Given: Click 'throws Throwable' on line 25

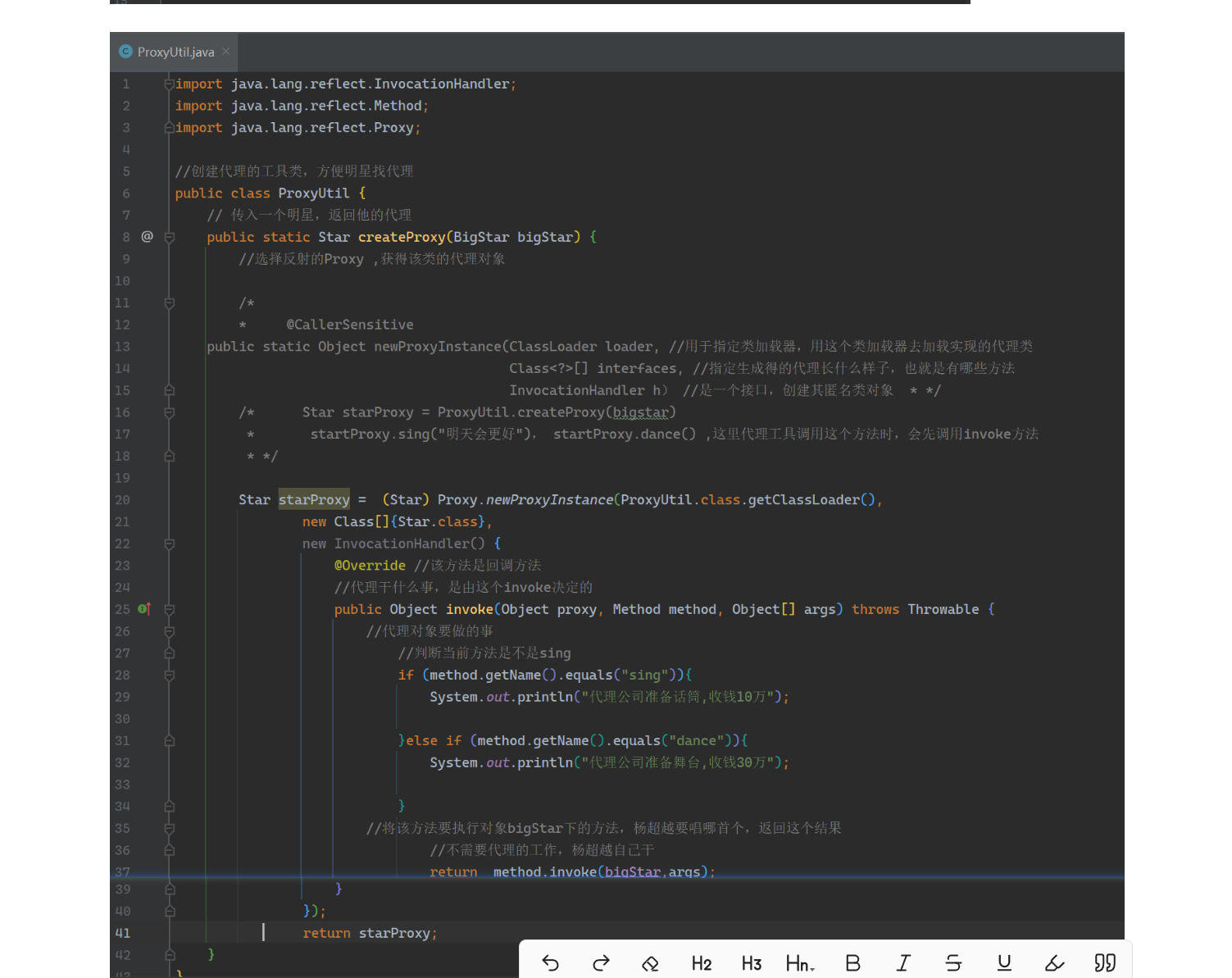Looking at the screenshot, I should pyautogui.click(x=915, y=609).
